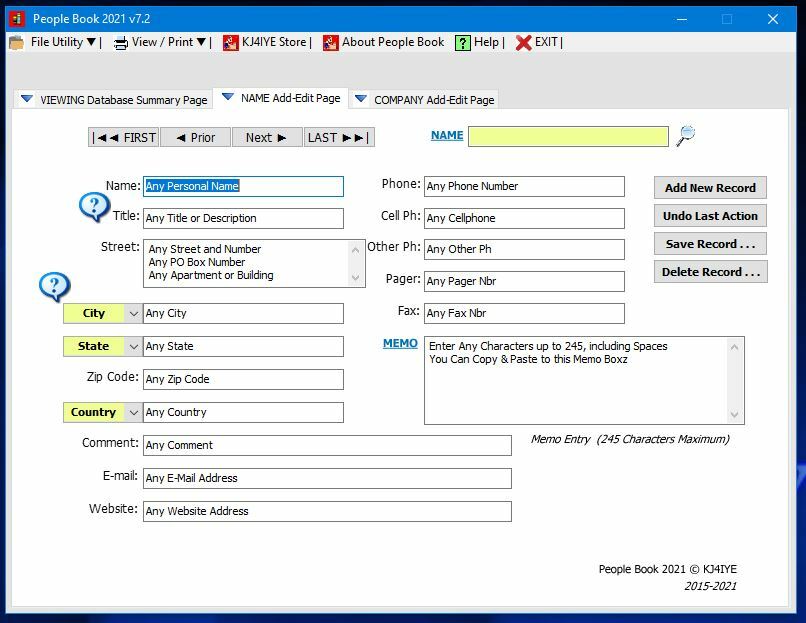Viewport: 806px width, 623px height.
Task: Click the help bubble above City
Action: (x=54, y=286)
